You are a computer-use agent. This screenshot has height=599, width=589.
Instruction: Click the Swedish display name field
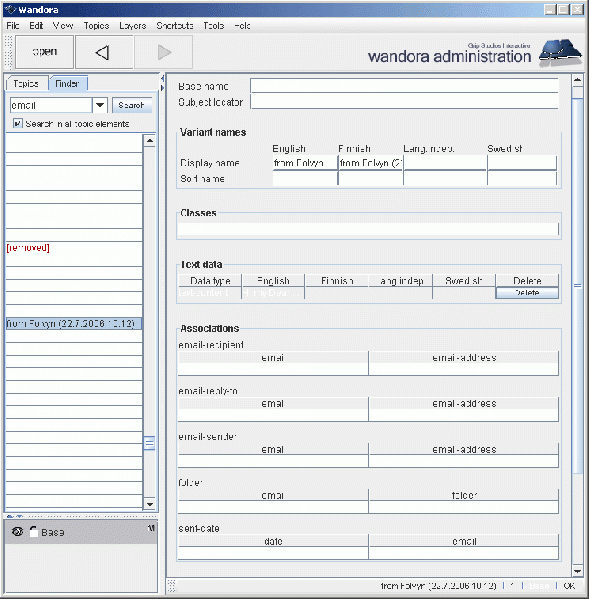point(522,163)
